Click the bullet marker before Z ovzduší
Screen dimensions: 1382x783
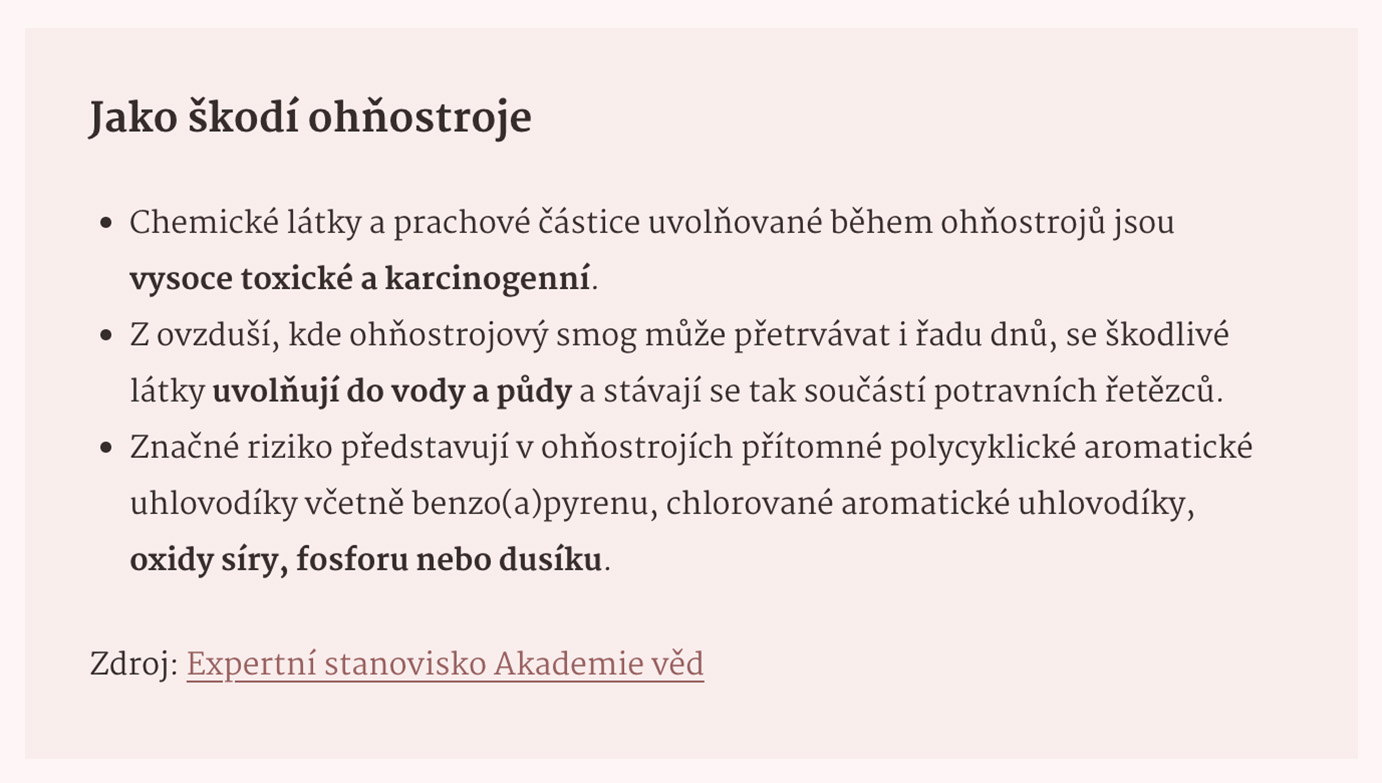[107, 335]
